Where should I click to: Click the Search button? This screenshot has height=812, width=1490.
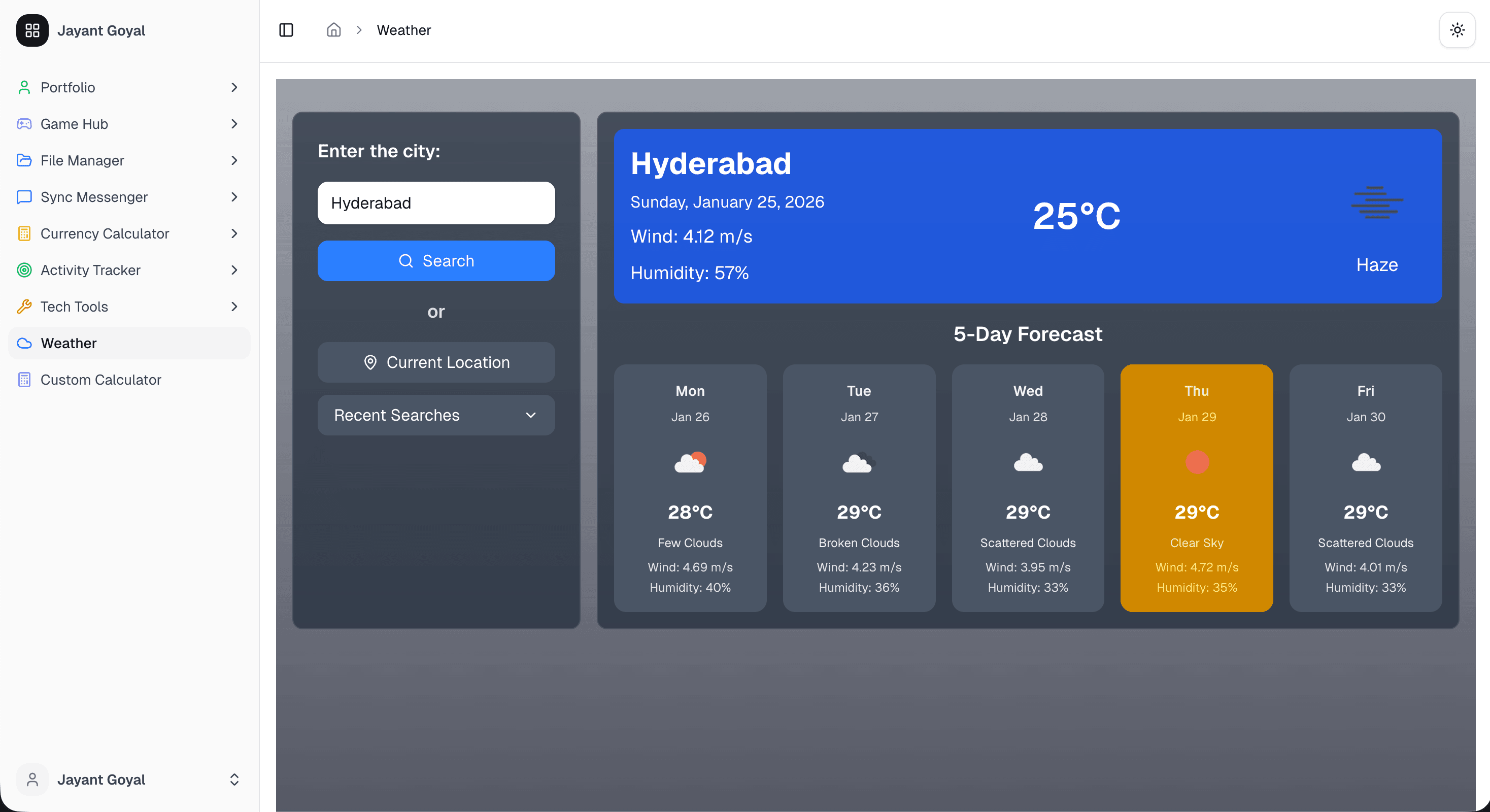click(436, 261)
